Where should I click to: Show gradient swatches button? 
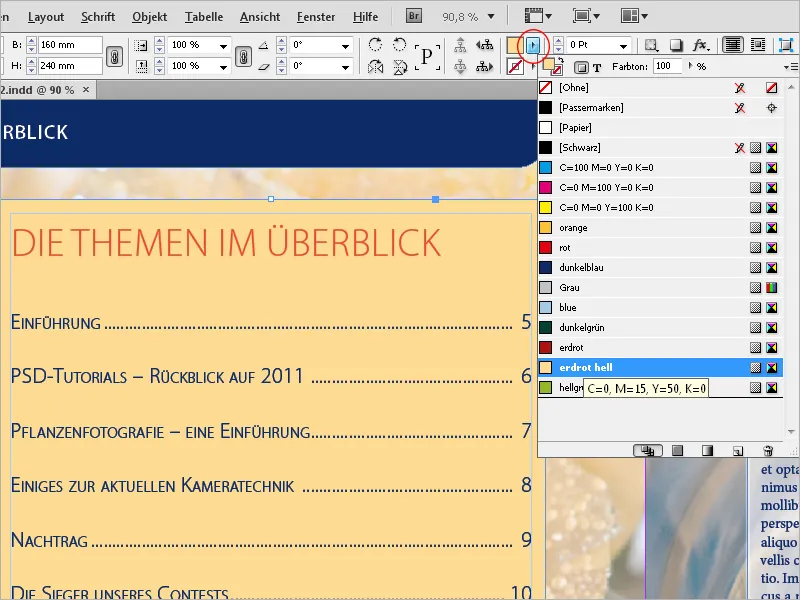click(707, 451)
